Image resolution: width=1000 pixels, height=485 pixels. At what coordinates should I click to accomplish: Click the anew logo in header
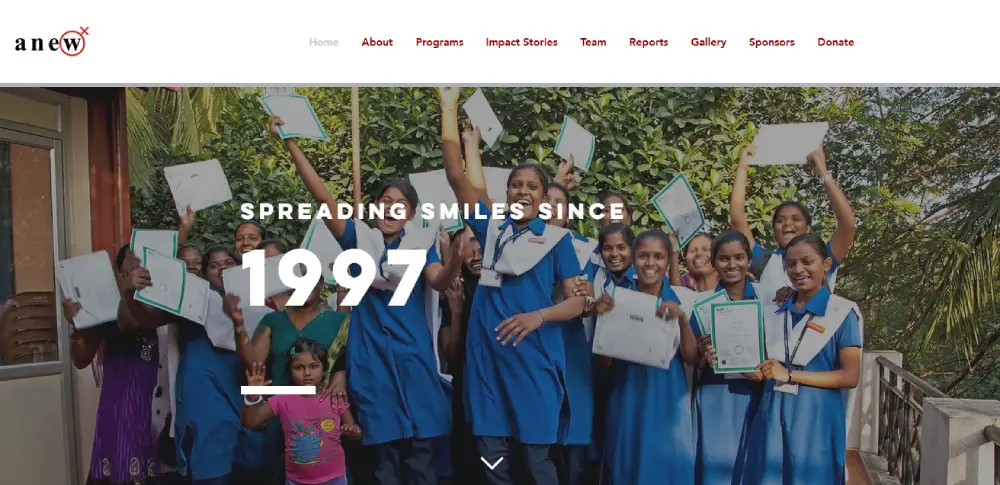(x=52, y=42)
